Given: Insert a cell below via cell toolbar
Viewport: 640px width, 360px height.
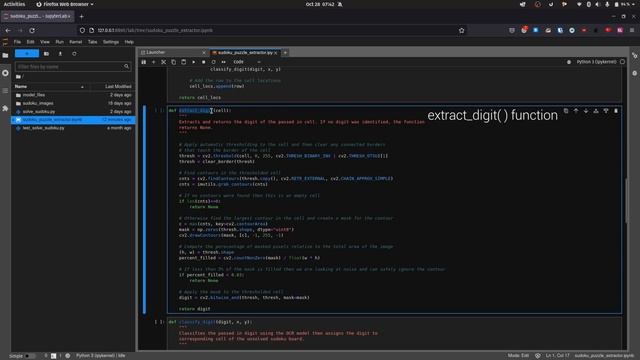Looking at the screenshot, I should tap(606, 111).
